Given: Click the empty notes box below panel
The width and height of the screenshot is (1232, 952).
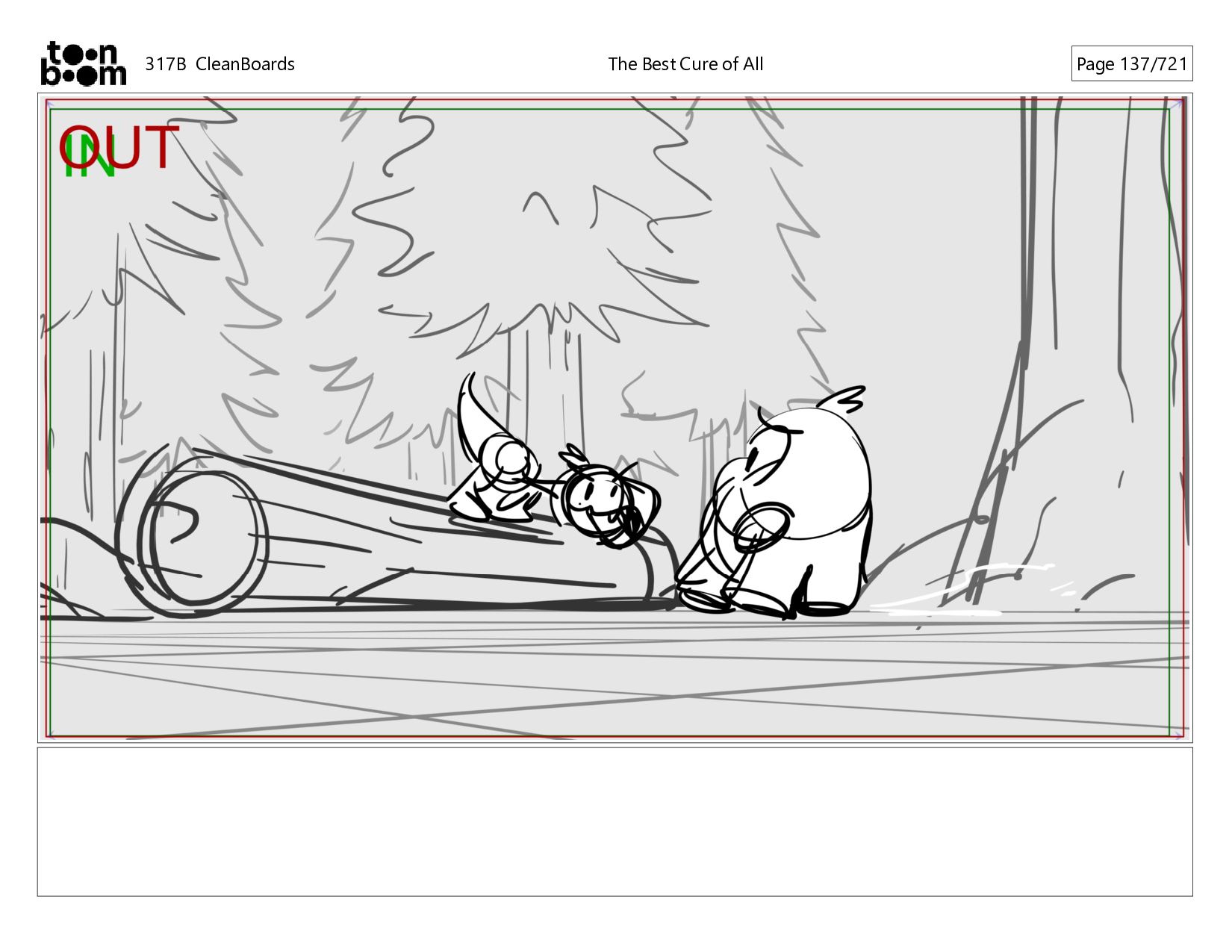Looking at the screenshot, I should click(x=615, y=821).
